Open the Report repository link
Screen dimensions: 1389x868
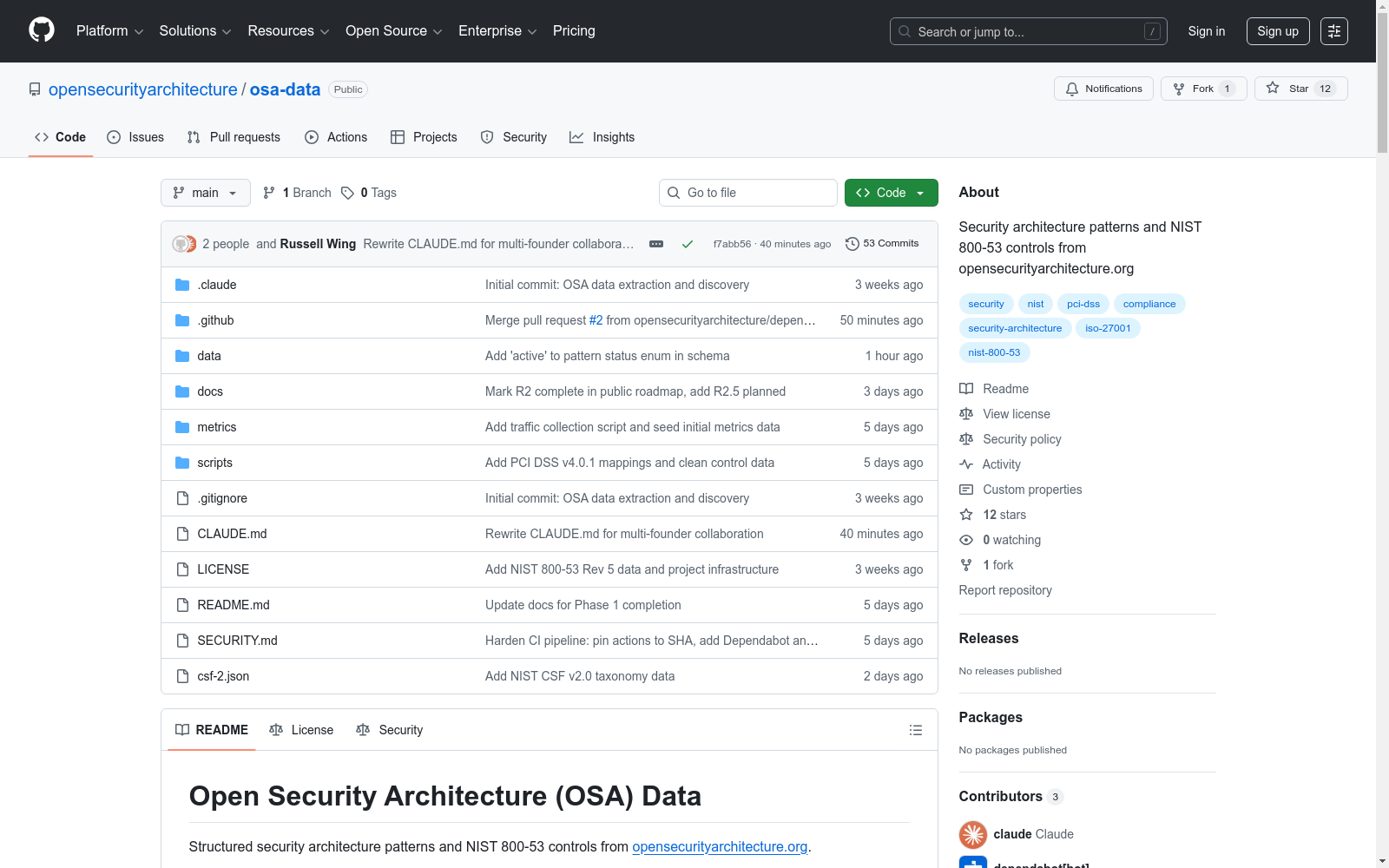tap(1005, 590)
